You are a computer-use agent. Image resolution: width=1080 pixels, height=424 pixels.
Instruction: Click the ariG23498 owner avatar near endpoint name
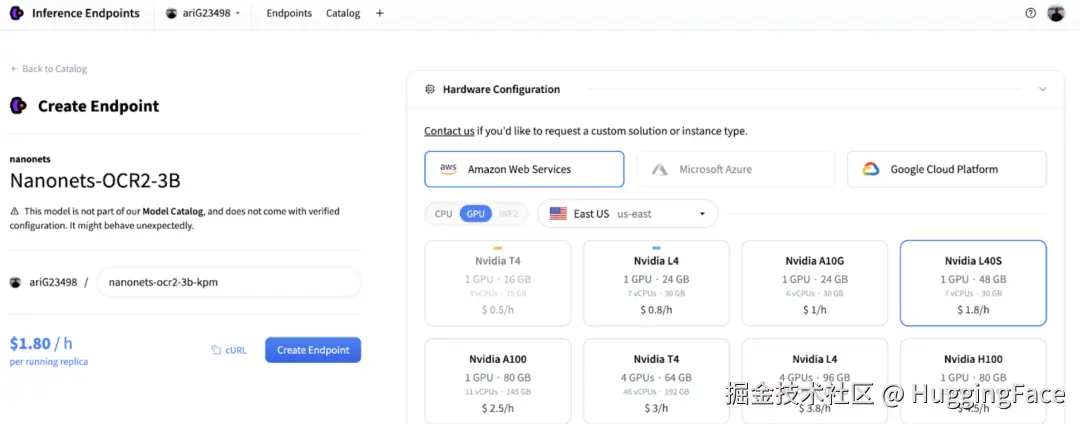coord(15,282)
